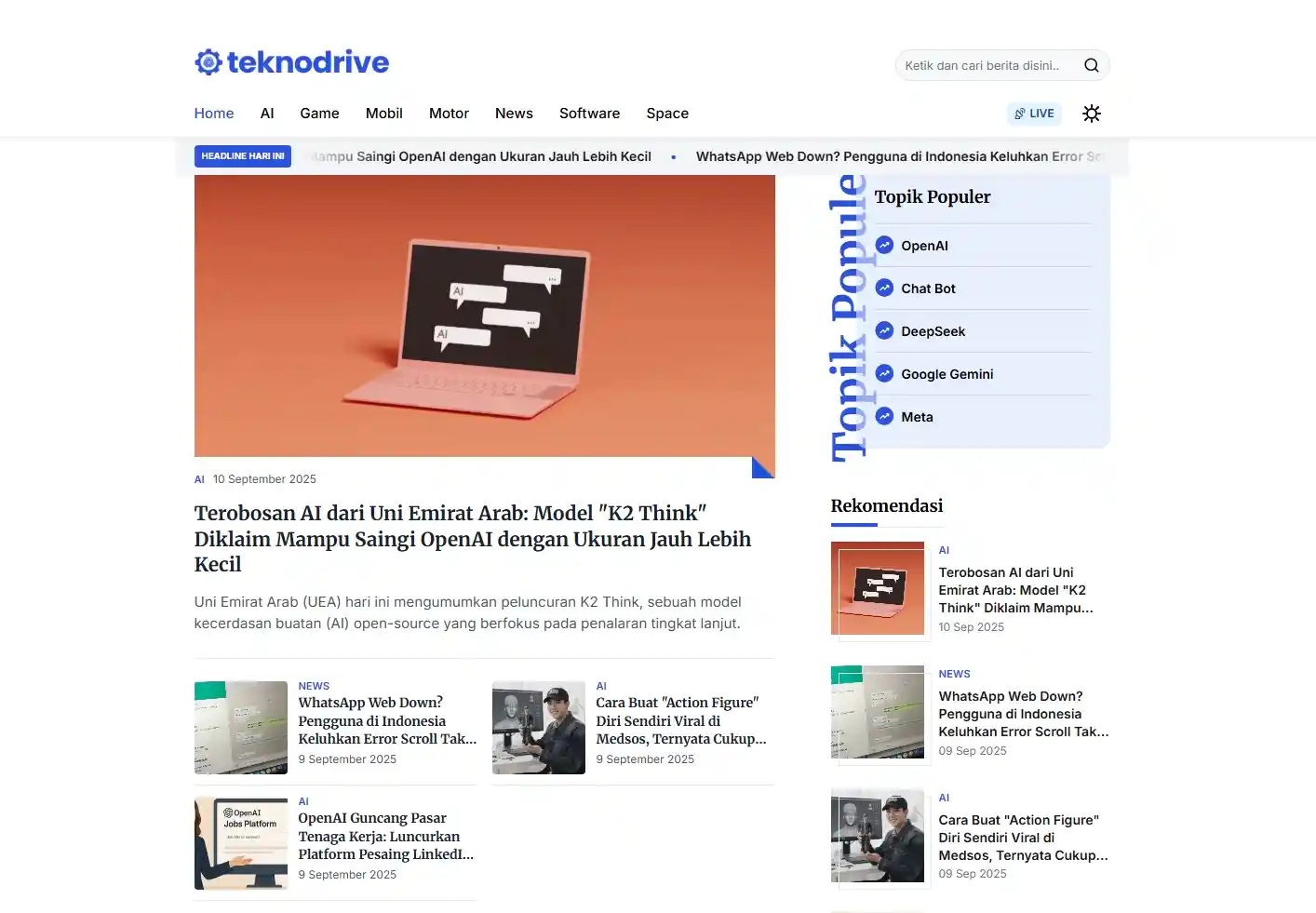Viewport: 1316px width, 913px height.
Task: Click the teknodrive wordmark logo
Action: 308,62
